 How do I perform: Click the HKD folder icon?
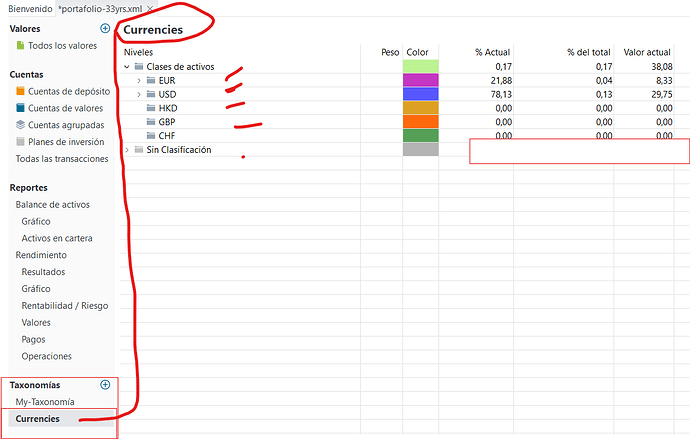[x=151, y=108]
